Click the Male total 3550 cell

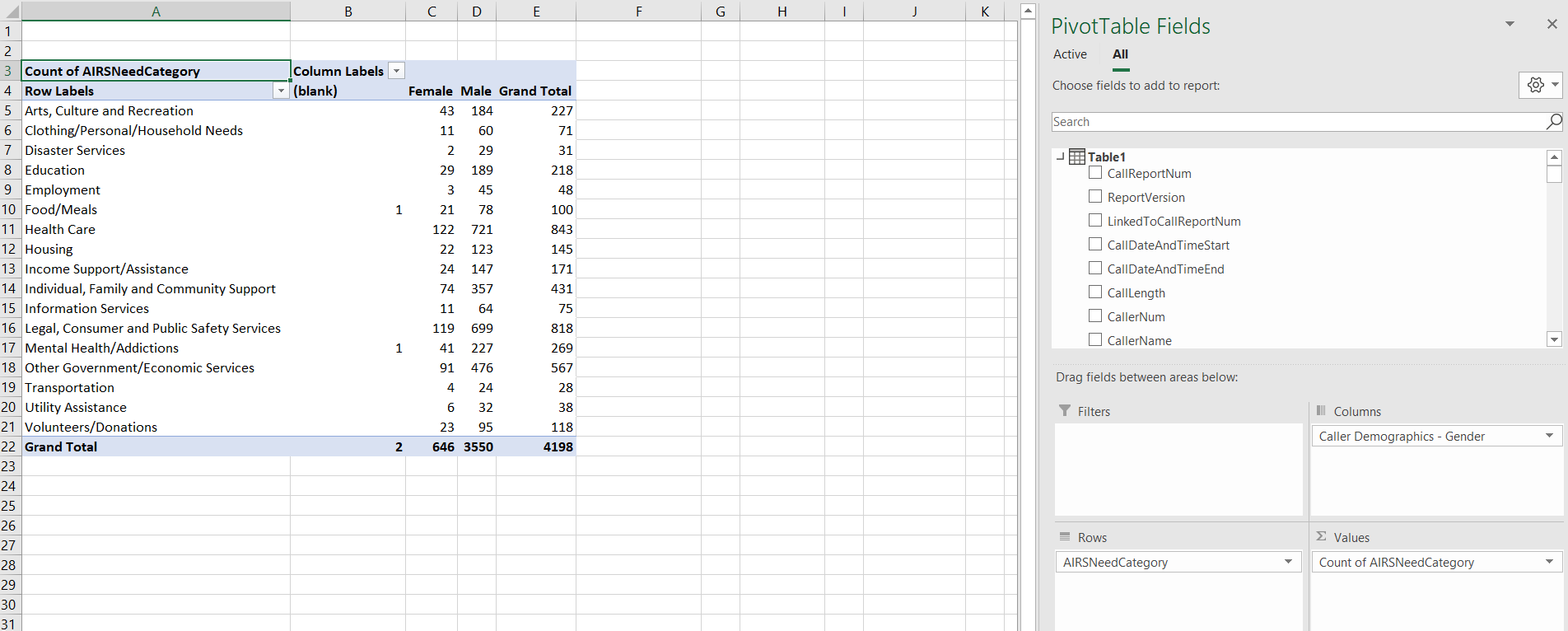point(477,446)
